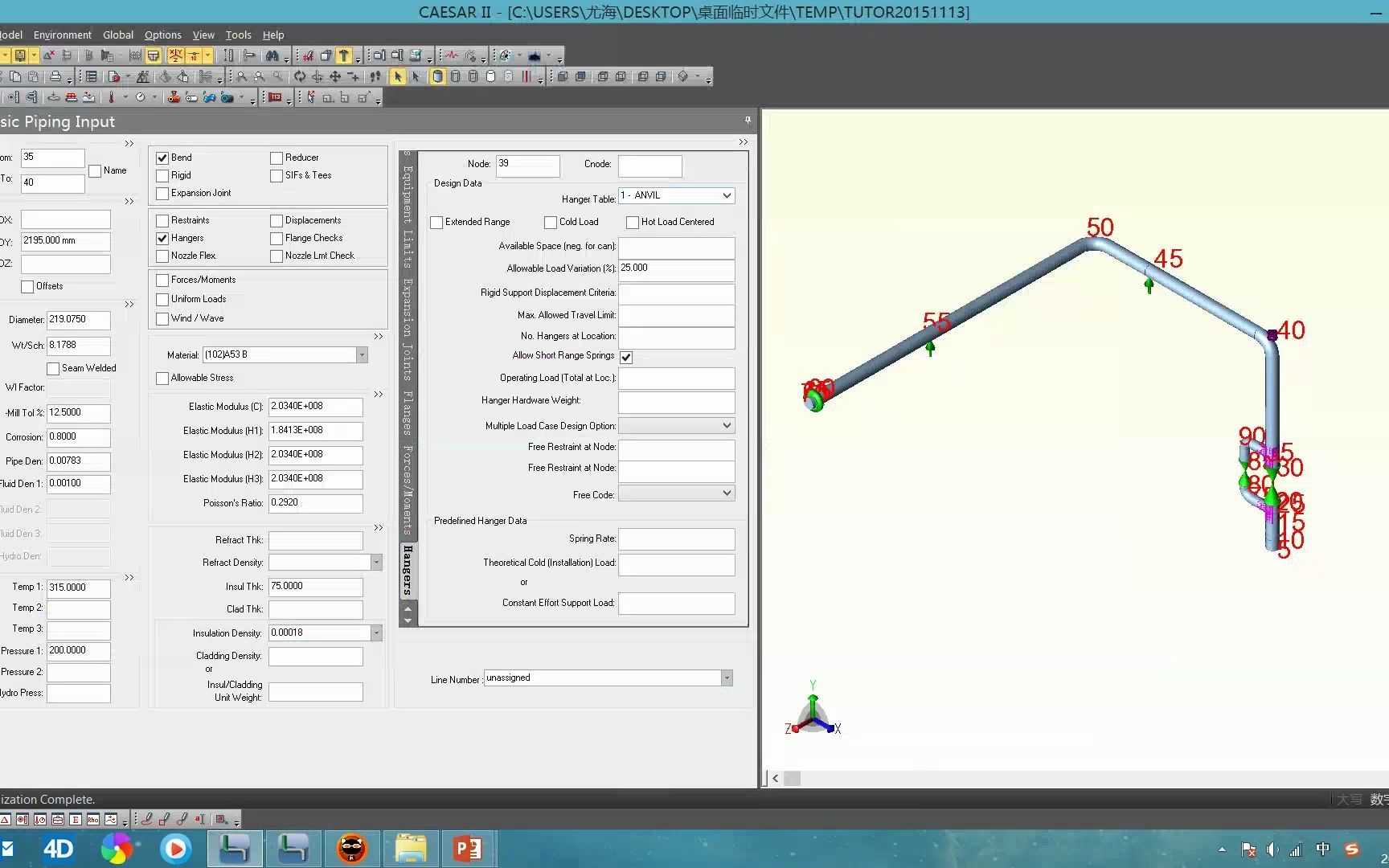Click the Allowable Load Variation field
Image resolution: width=1389 pixels, height=868 pixels.
click(676, 269)
